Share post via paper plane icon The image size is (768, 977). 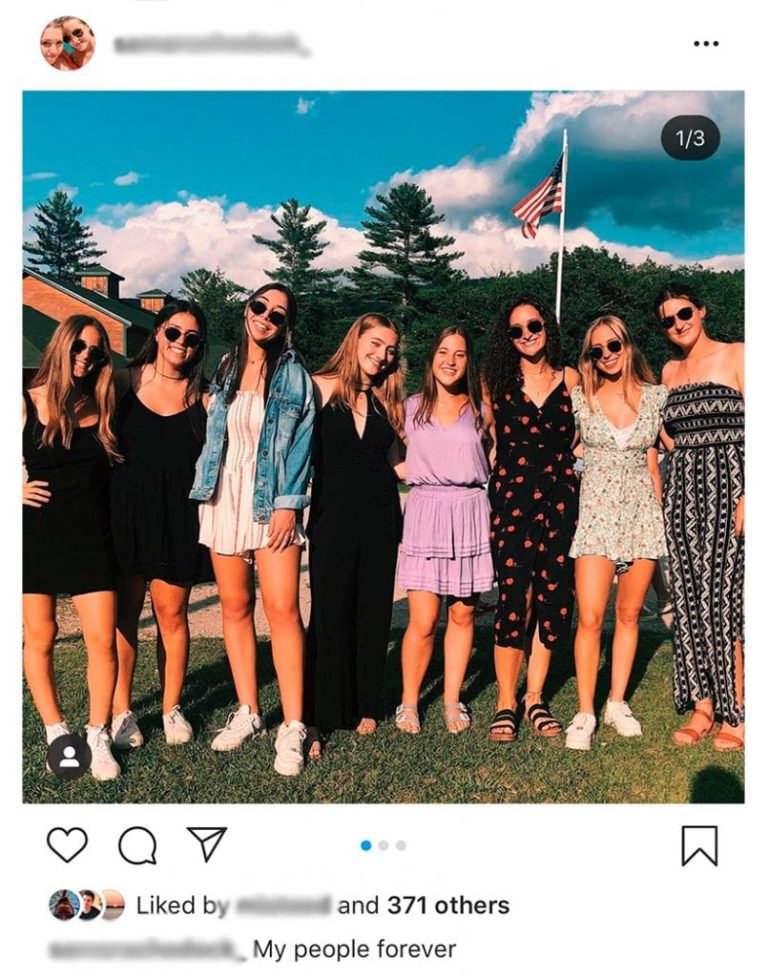[207, 844]
